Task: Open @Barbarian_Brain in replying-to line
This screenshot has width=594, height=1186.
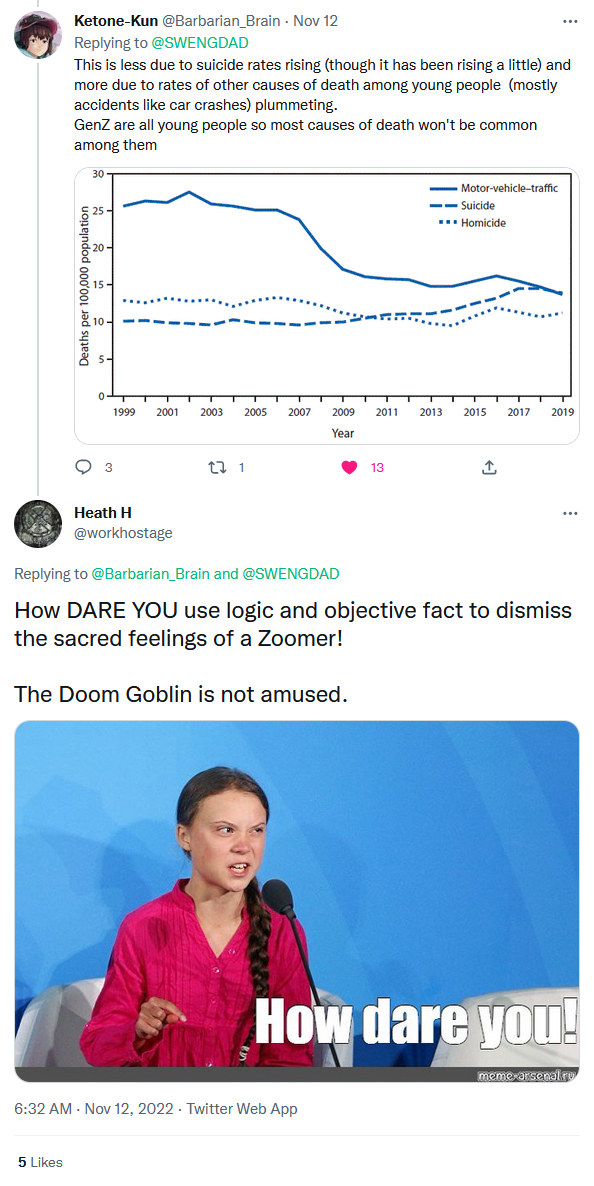Action: 151,573
